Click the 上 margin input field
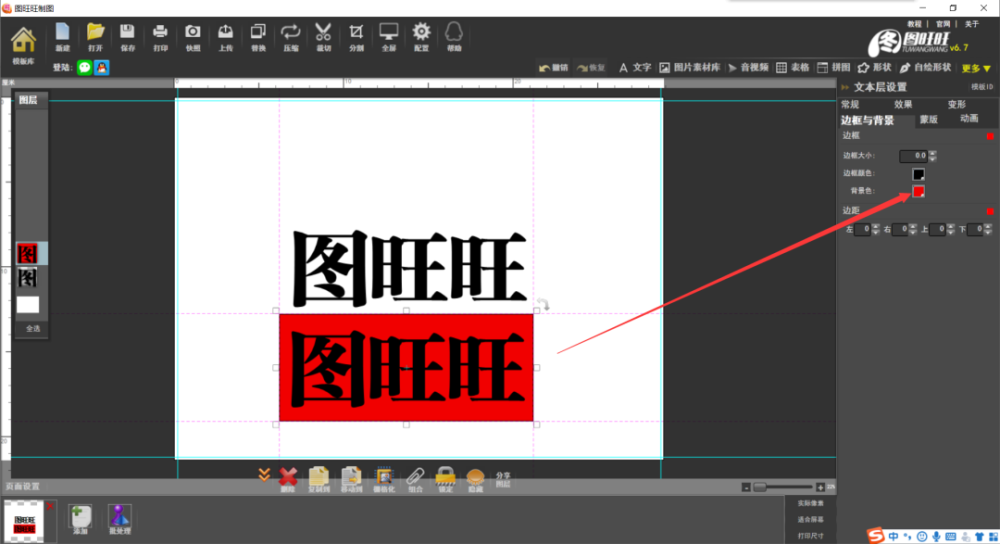 tap(938, 229)
